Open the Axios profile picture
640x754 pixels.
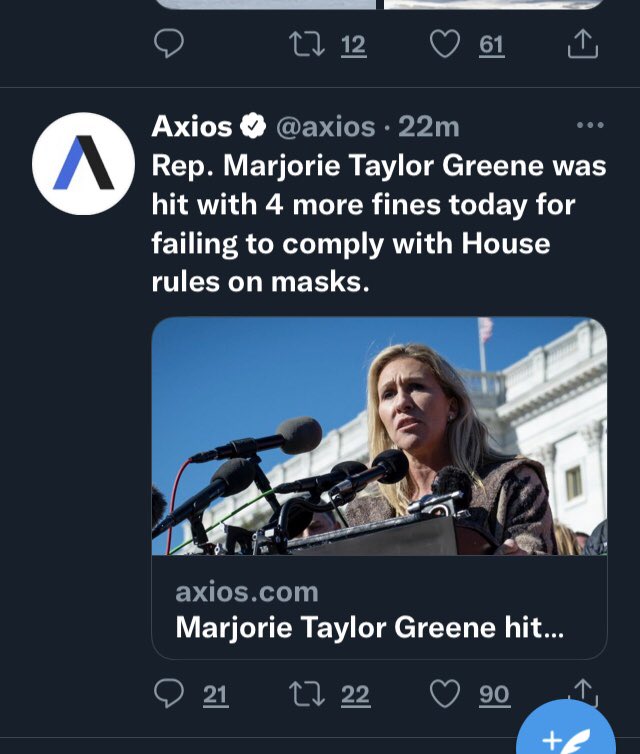coord(83,163)
